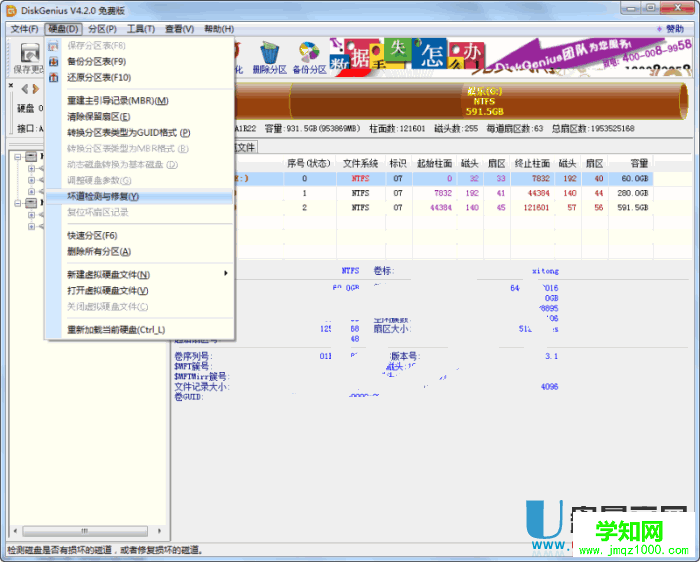Open the 帮助(H) menu
The width and height of the screenshot is (700, 562).
tap(219, 29)
